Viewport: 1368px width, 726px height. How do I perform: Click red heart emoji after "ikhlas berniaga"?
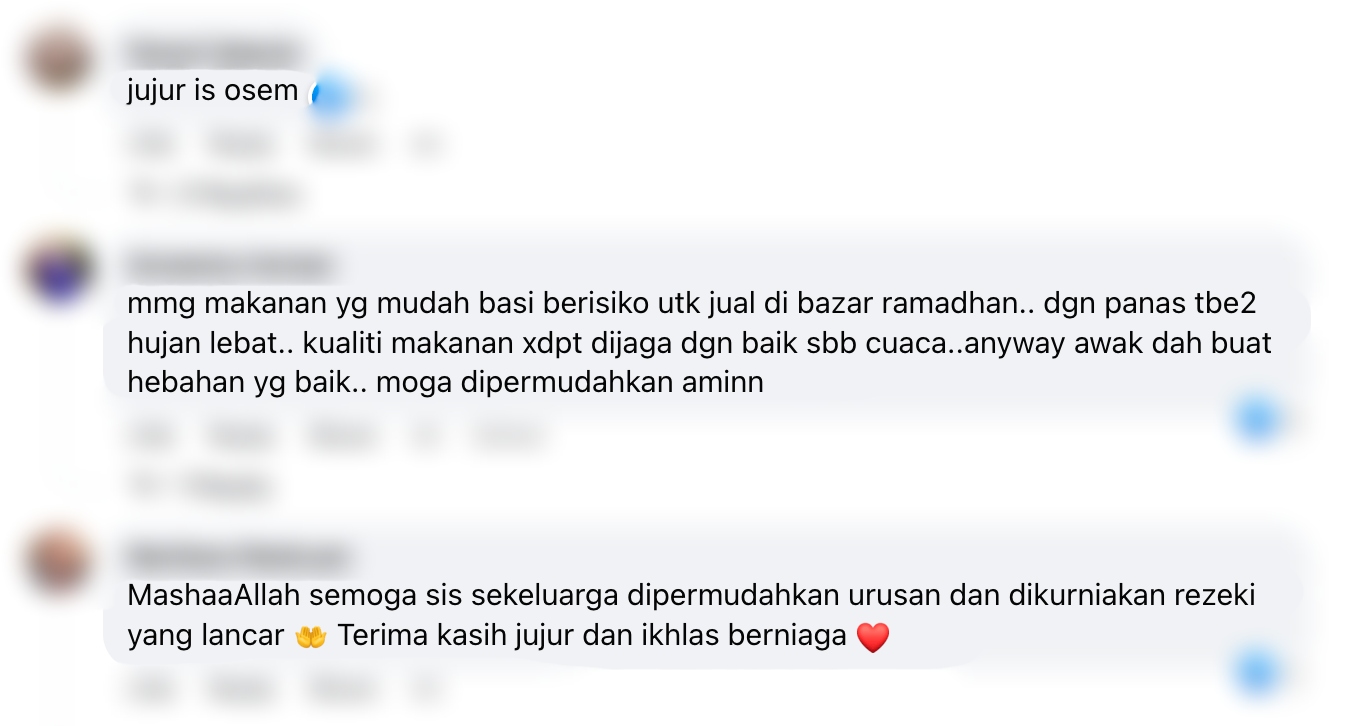click(x=873, y=637)
